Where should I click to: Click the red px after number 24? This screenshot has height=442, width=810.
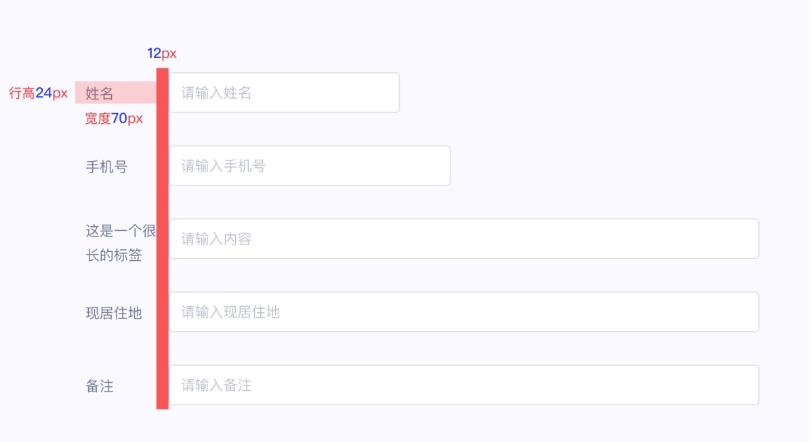pos(60,93)
